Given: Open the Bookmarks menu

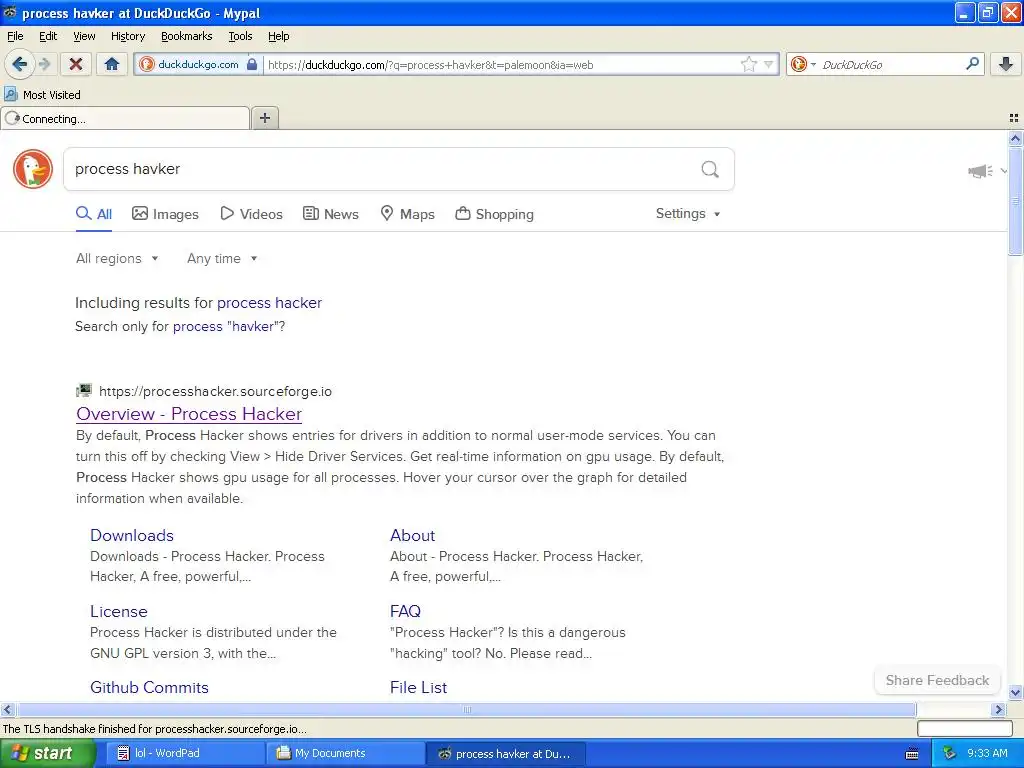Looking at the screenshot, I should (186, 36).
